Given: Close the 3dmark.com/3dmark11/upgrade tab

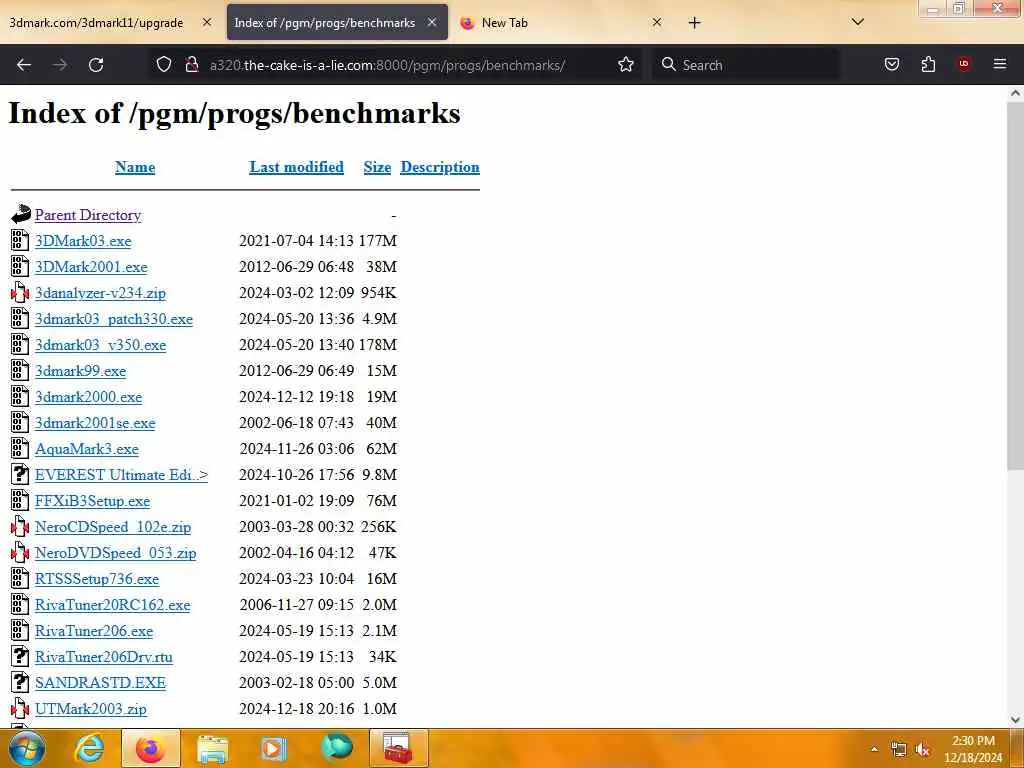Looking at the screenshot, I should click(x=207, y=22).
